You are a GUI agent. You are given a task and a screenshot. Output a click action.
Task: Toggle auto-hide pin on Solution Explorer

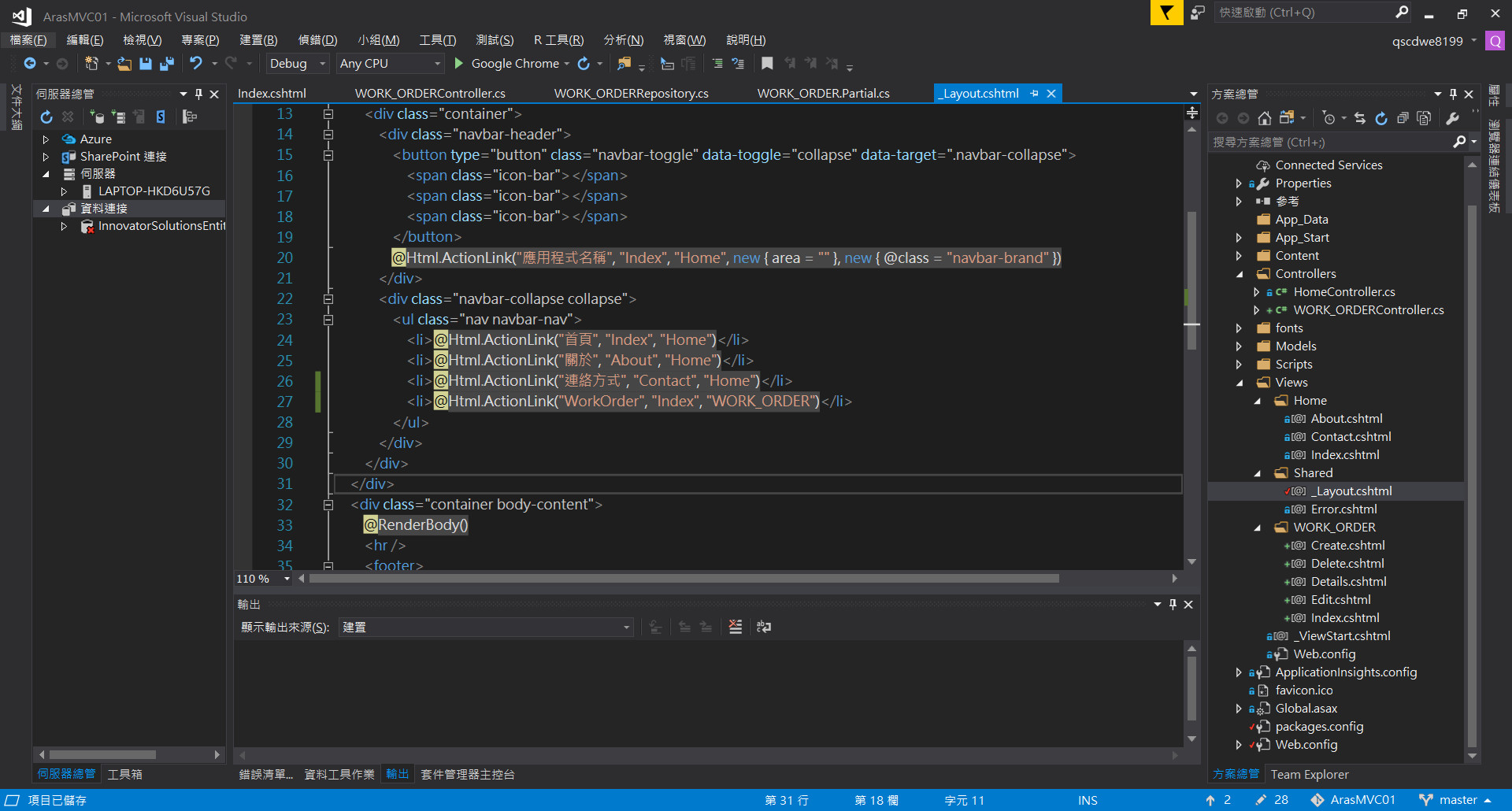click(x=1453, y=94)
